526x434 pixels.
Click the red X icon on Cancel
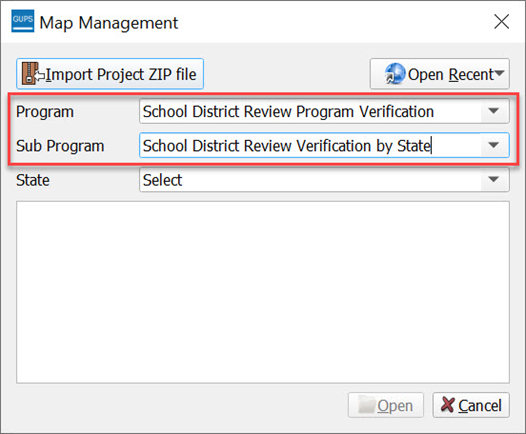coord(448,404)
